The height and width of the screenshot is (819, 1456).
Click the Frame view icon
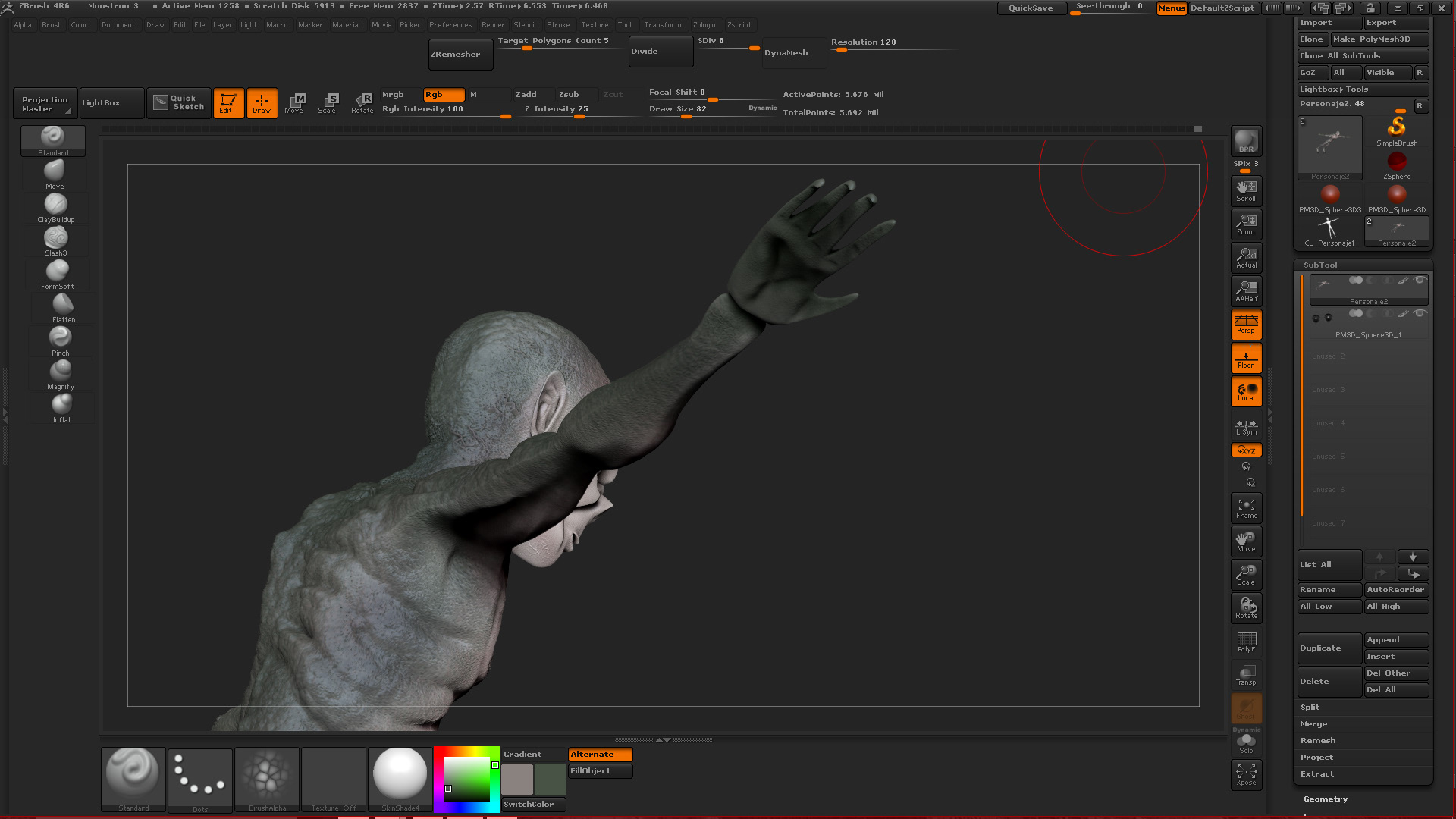coord(1246,508)
